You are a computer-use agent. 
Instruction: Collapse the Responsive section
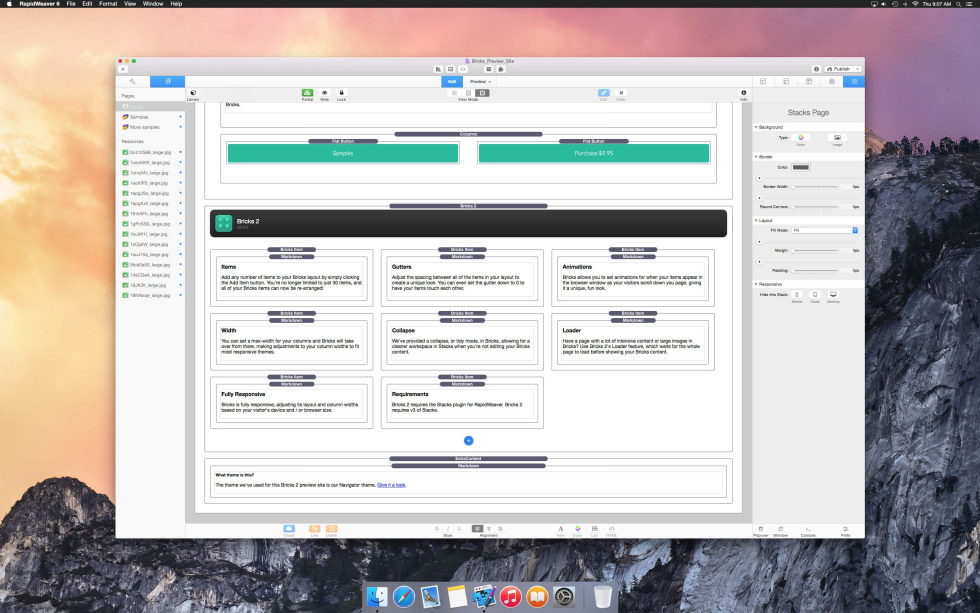pos(756,284)
